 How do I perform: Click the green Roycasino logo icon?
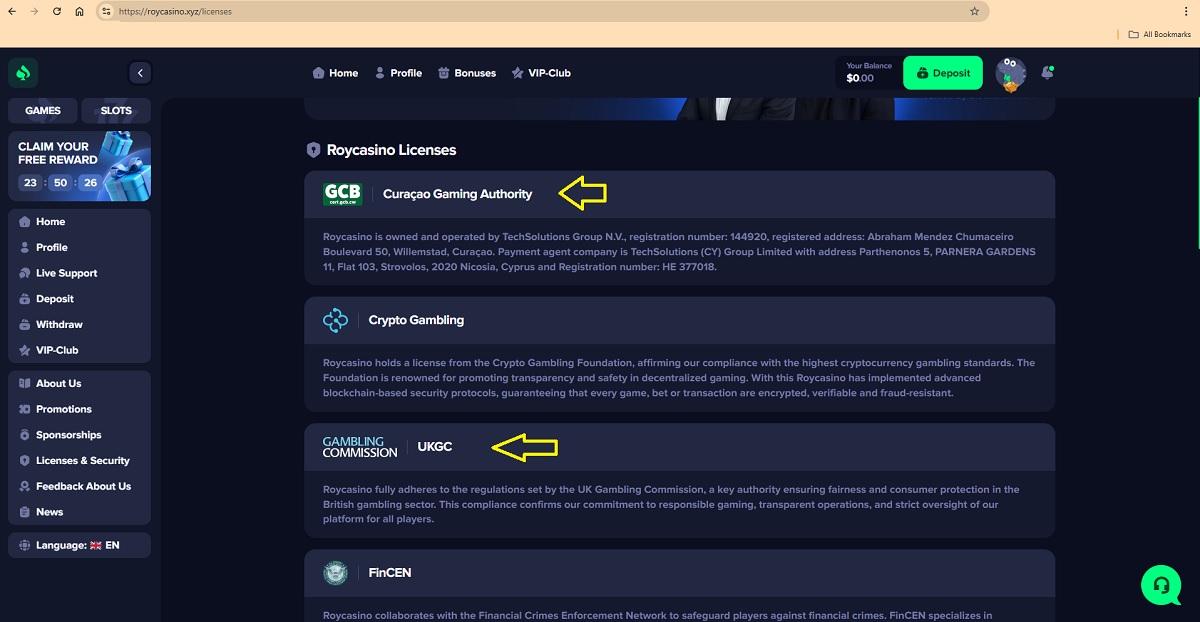click(x=24, y=73)
